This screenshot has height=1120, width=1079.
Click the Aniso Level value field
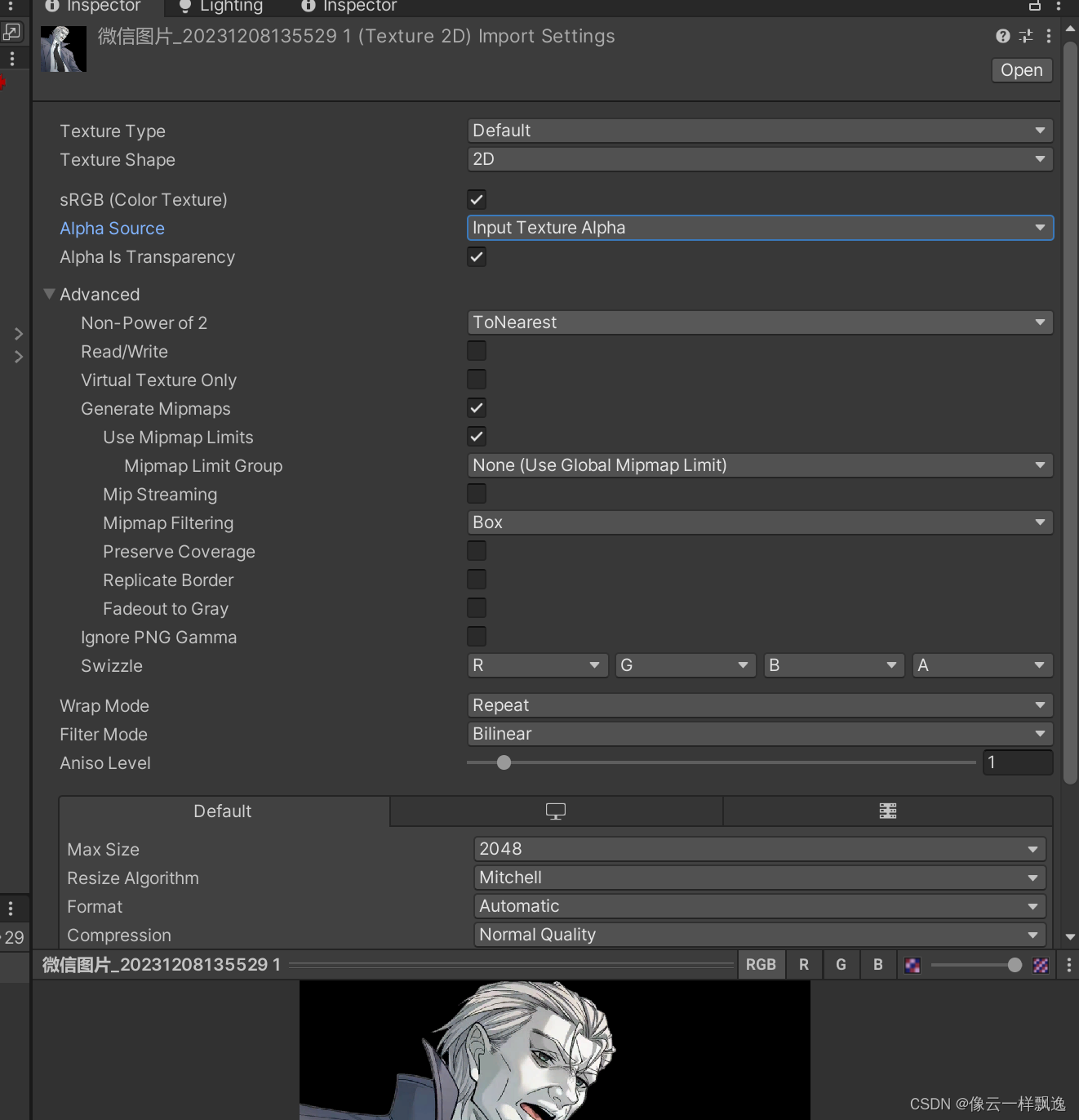[x=1018, y=762]
